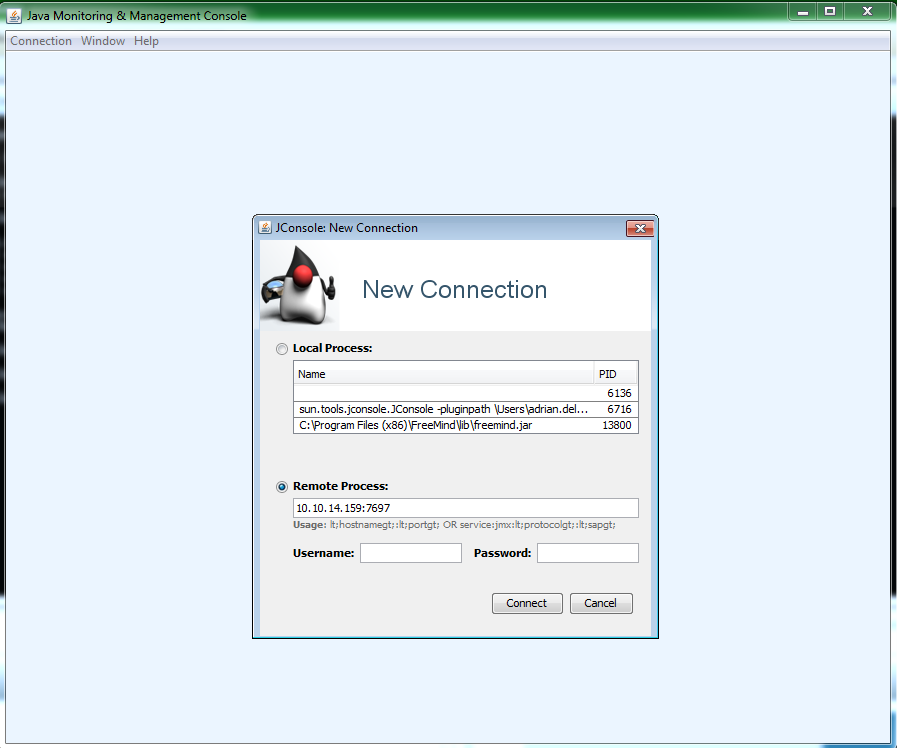The height and width of the screenshot is (748, 897).
Task: Select the sun.tools.jconsole.JConsole process row
Action: click(466, 409)
